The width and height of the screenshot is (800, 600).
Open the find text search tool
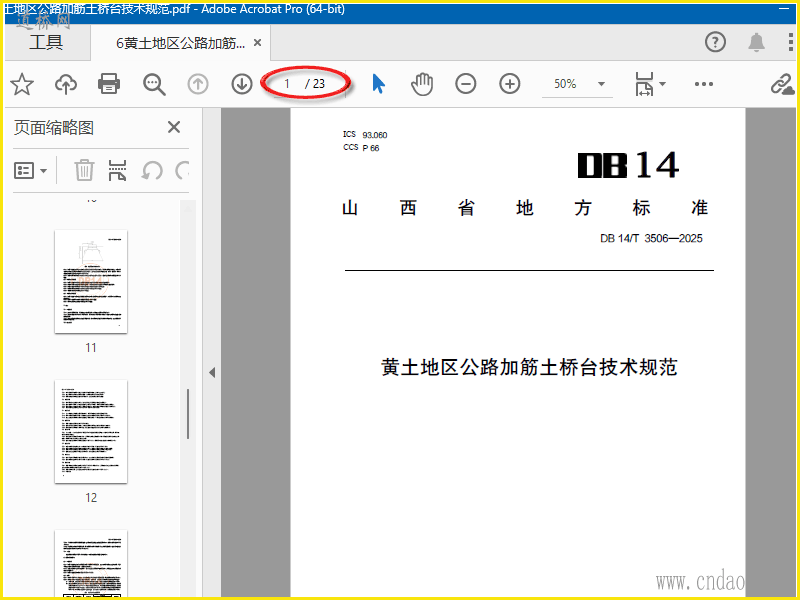pyautogui.click(x=154, y=84)
